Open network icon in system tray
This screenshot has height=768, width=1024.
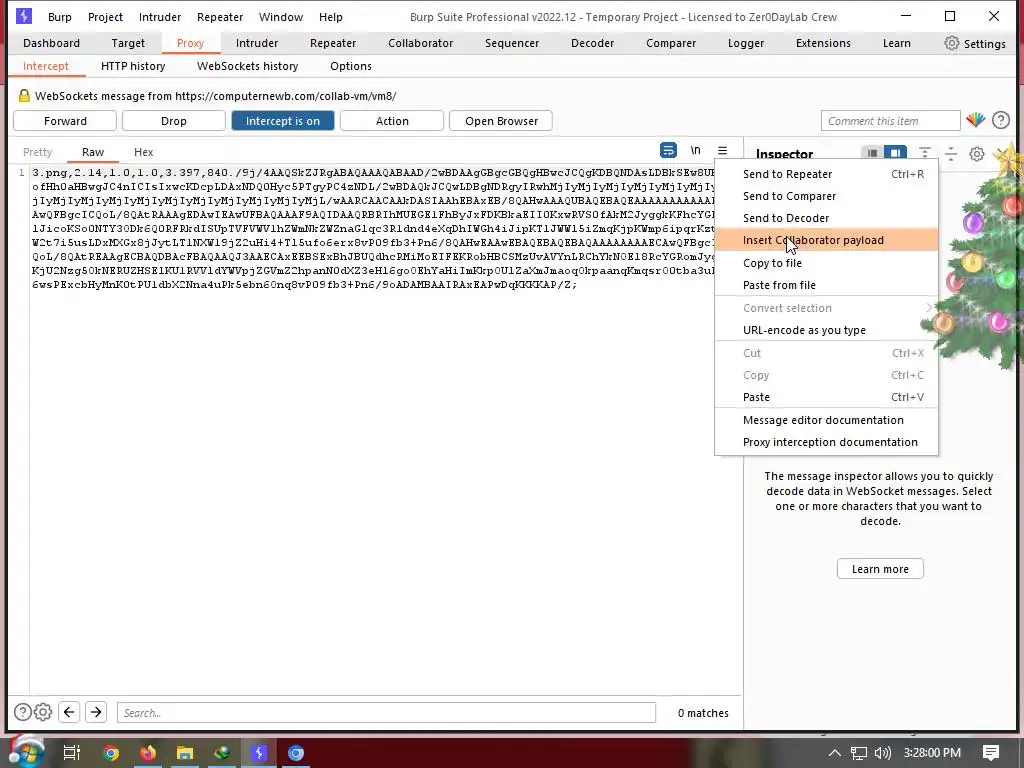click(859, 753)
